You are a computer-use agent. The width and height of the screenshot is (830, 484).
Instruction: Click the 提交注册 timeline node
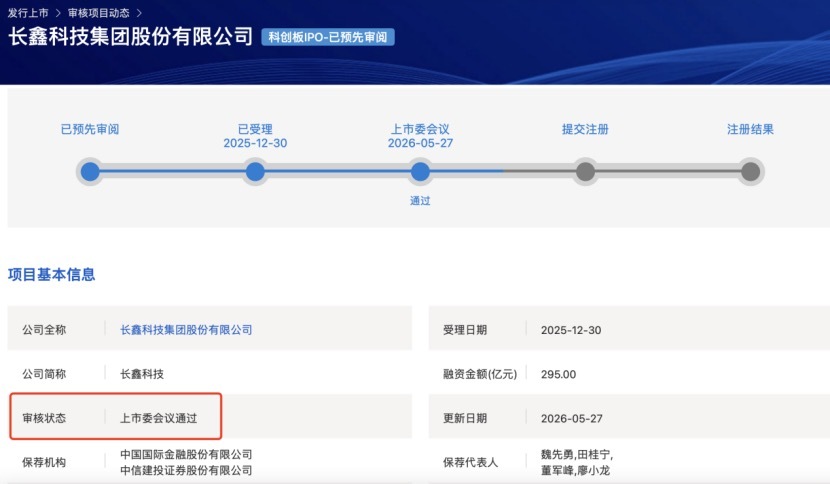coord(585,172)
